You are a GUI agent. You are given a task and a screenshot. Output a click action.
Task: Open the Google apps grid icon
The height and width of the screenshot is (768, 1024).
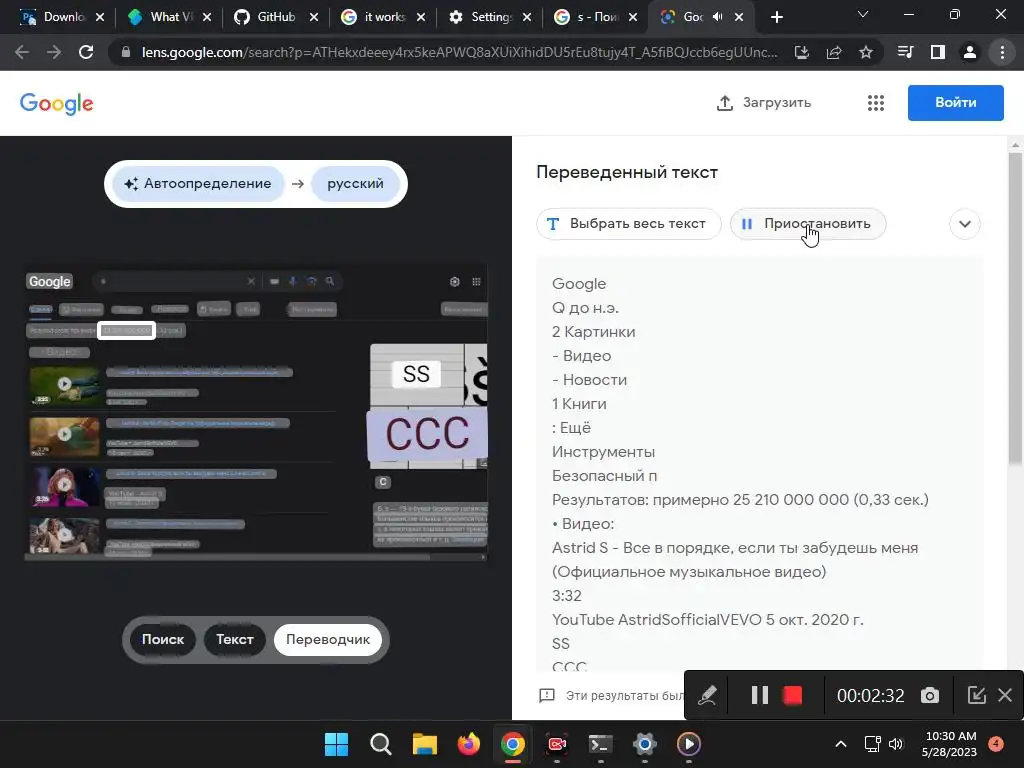pos(876,103)
